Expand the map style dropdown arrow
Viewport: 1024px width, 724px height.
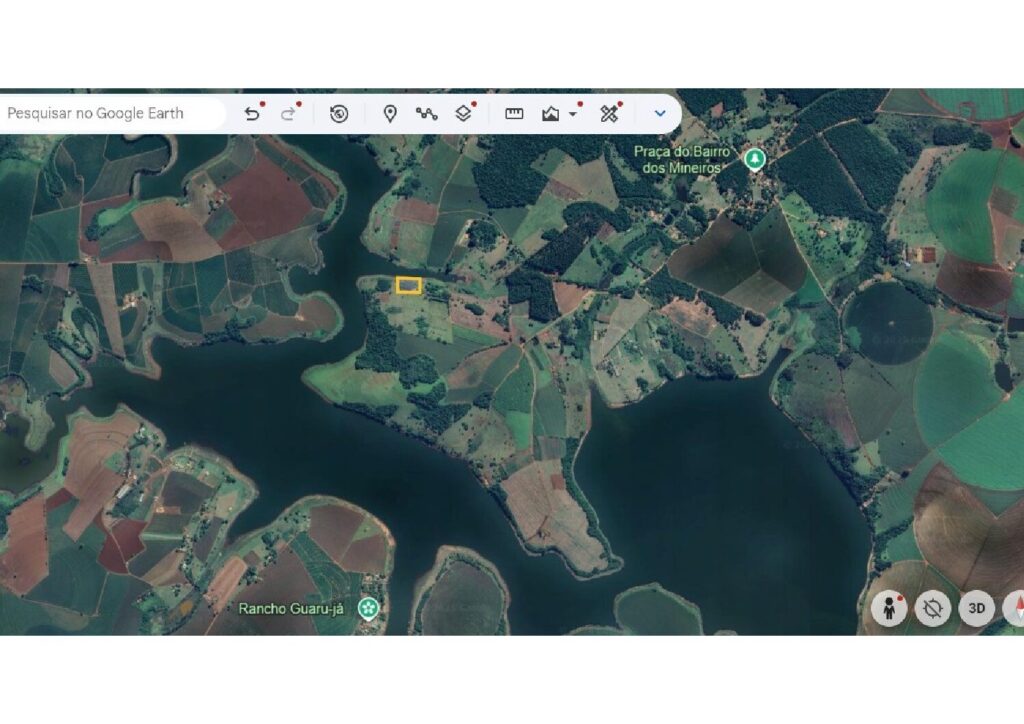573,114
